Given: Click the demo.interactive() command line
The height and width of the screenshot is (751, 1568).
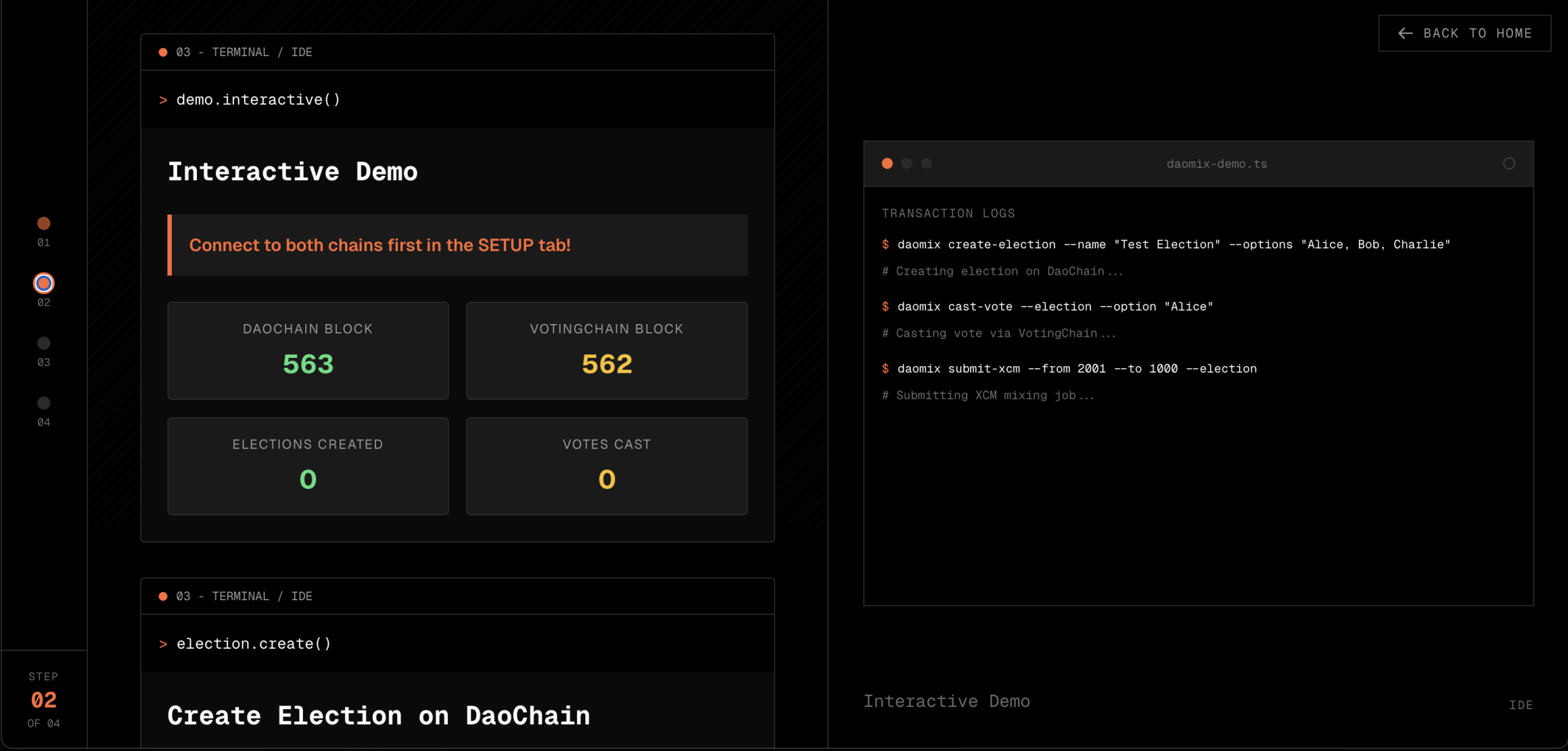Looking at the screenshot, I should click(258, 99).
